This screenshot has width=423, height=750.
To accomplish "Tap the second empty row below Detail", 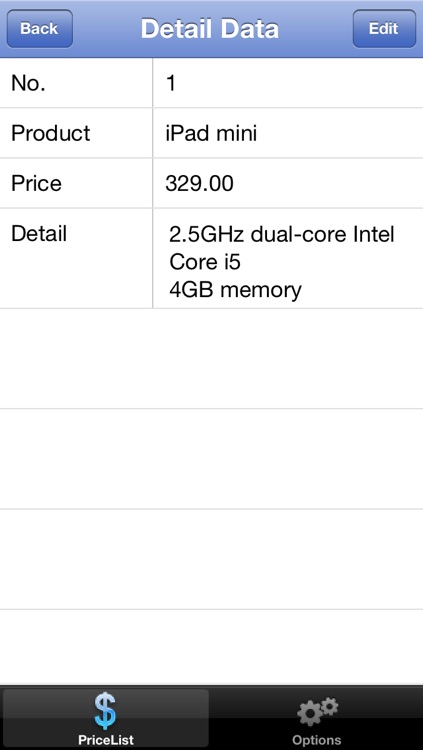I will click(212, 459).
